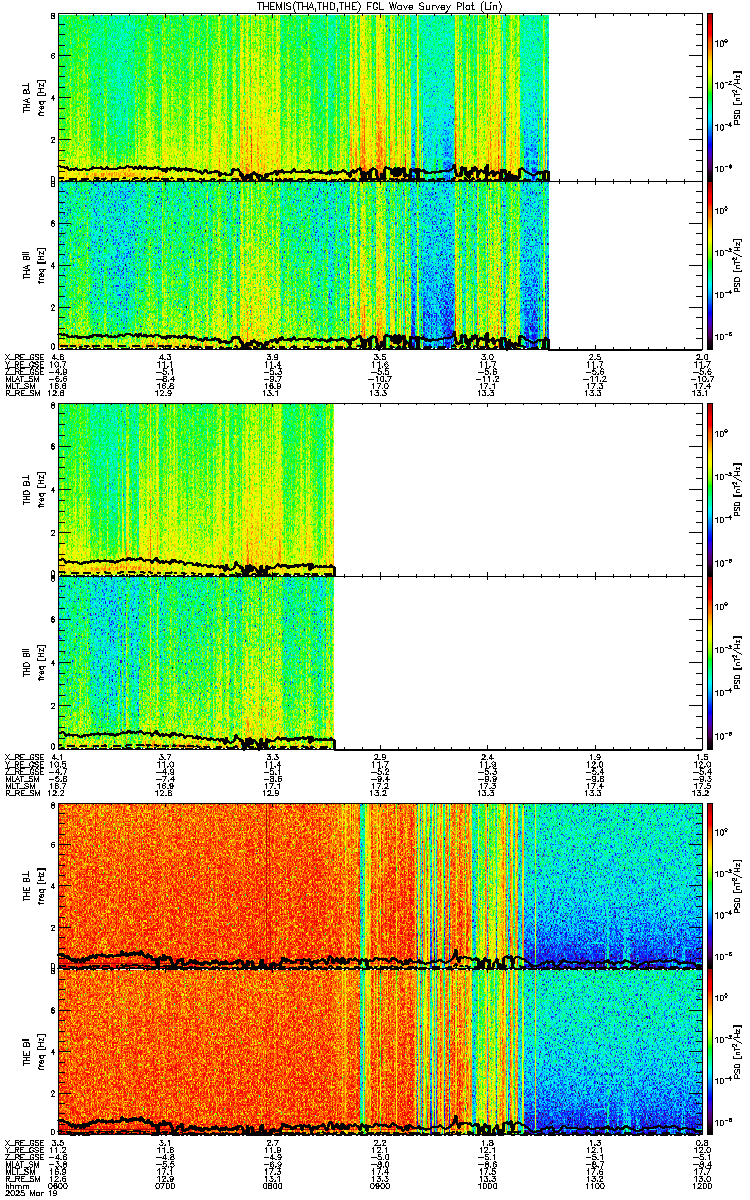The height and width of the screenshot is (1200, 750).
Task: Click the 'THA B‖ freq [Hz]' y-axis label
Action: point(33,264)
